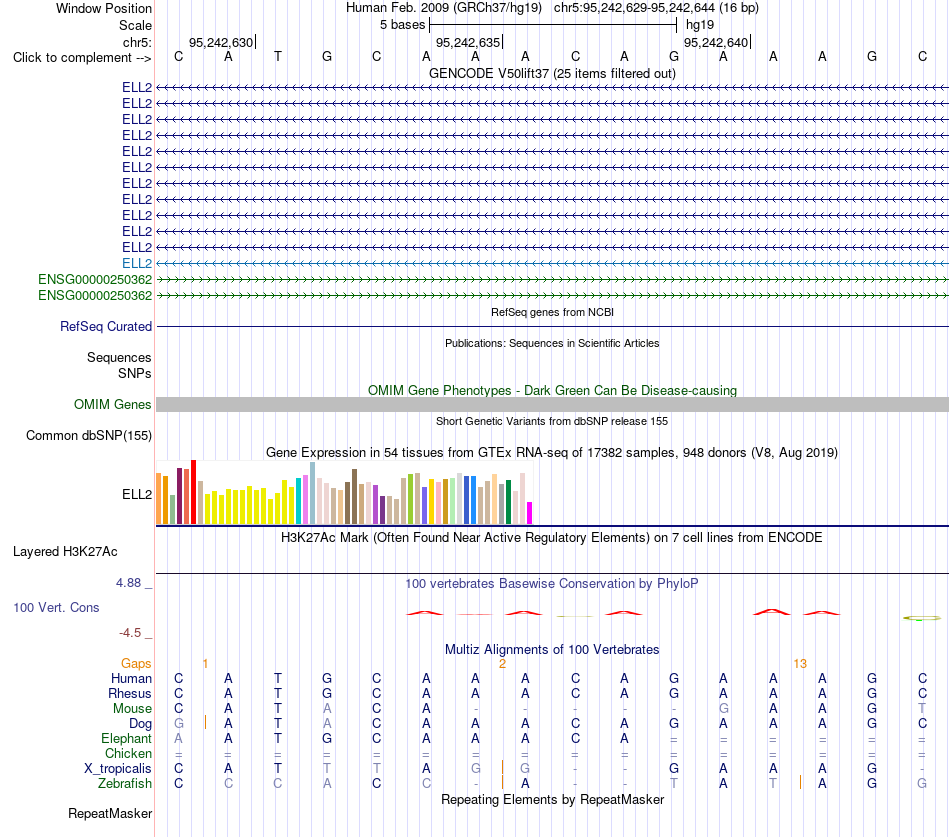The height and width of the screenshot is (837, 950).
Task: Open the Layered H3K27Ac track label
Action: (65, 552)
